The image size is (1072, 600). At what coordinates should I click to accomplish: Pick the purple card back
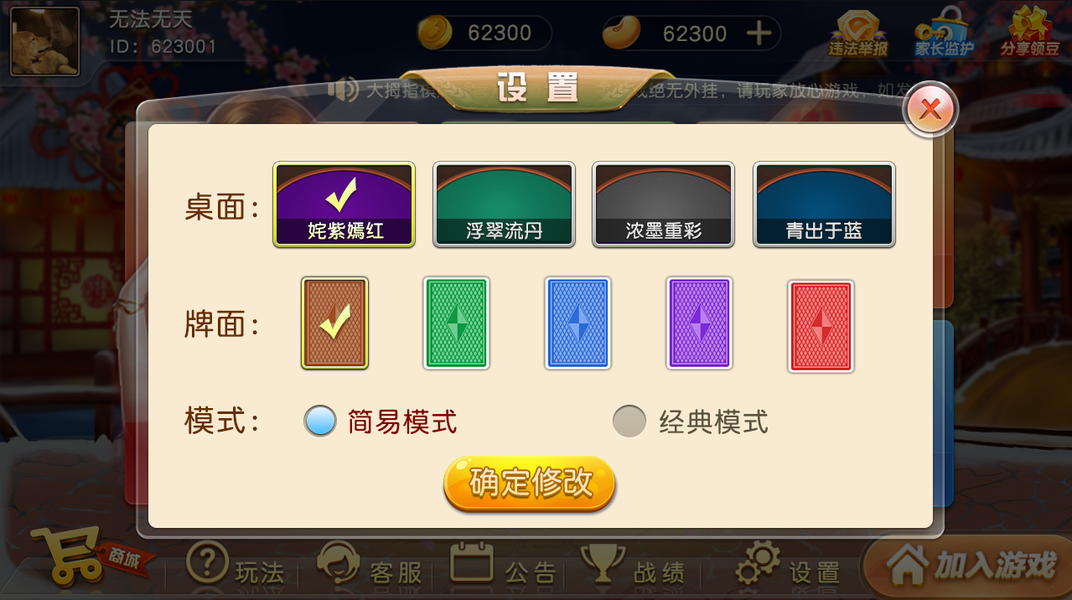click(699, 323)
